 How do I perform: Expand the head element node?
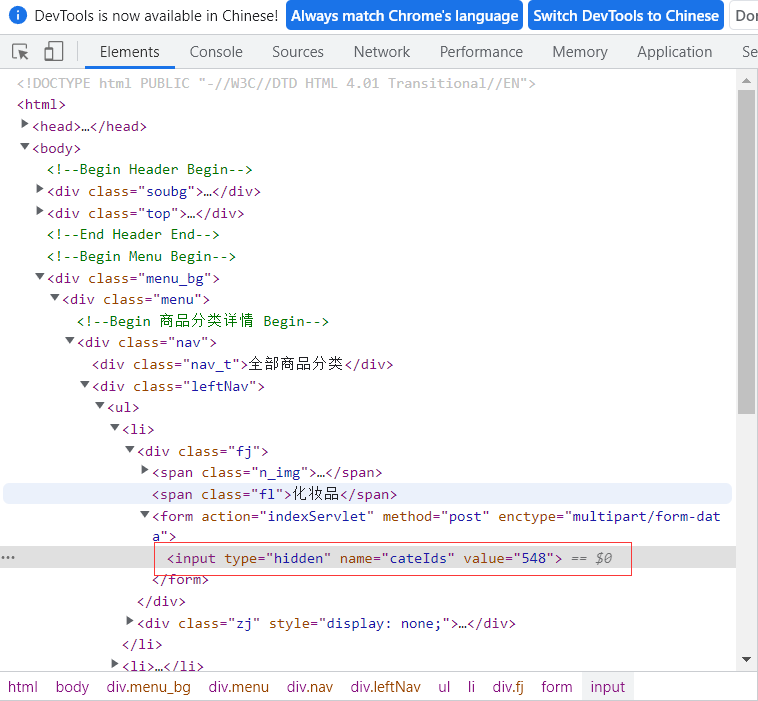(25, 126)
